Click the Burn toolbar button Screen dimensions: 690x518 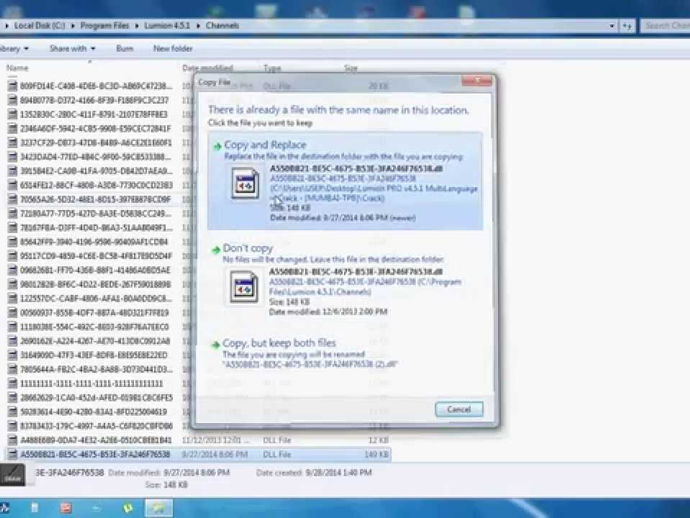tap(125, 48)
